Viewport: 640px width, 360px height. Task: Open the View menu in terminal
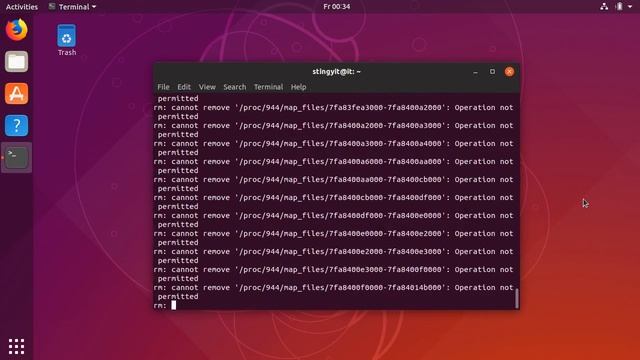207,87
